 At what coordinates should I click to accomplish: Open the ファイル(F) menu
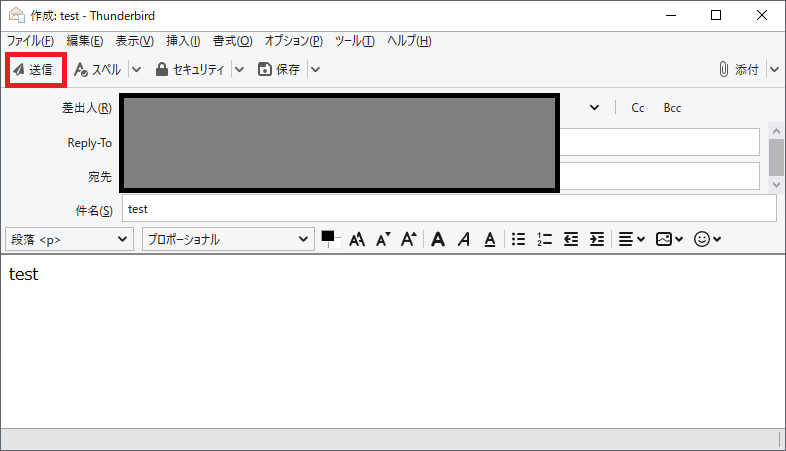point(30,41)
